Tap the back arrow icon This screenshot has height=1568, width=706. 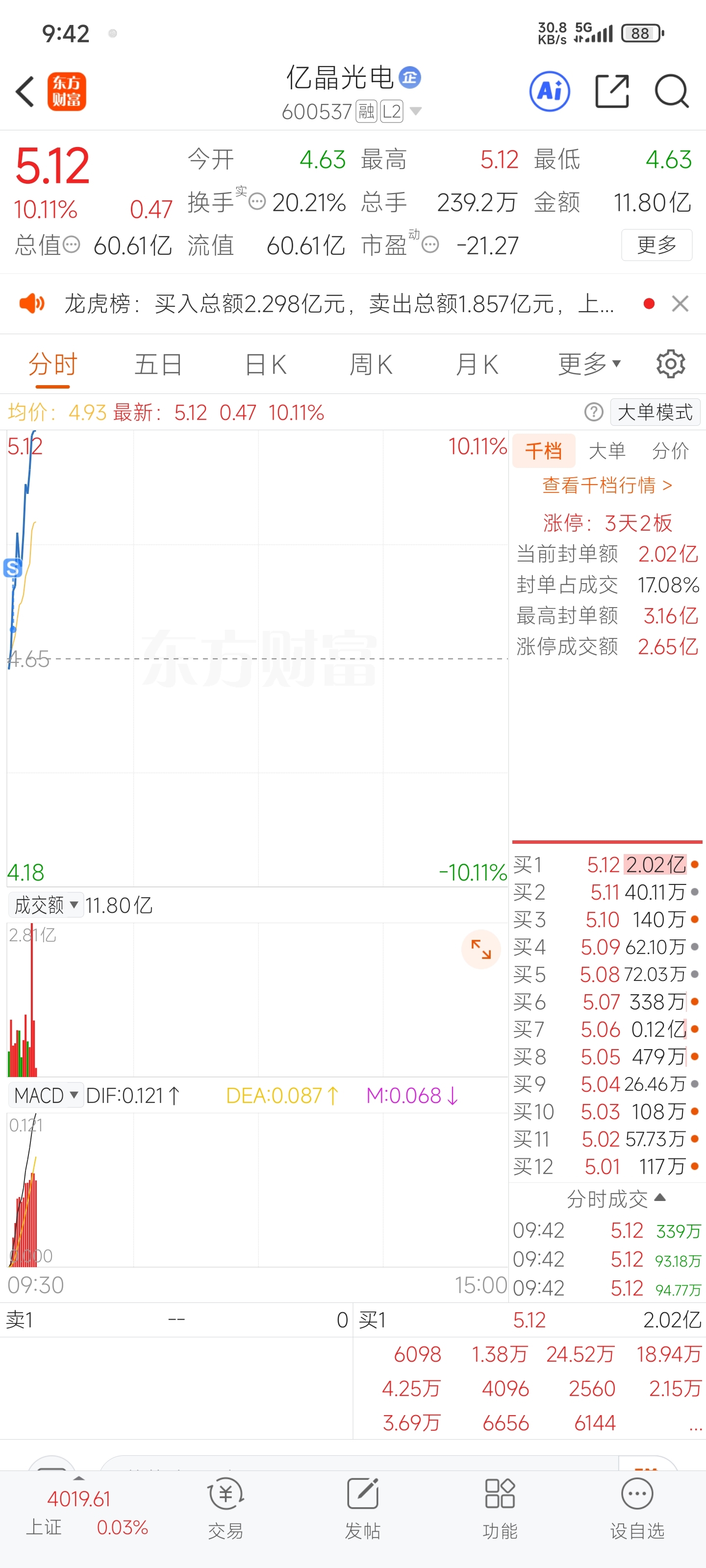[x=25, y=92]
